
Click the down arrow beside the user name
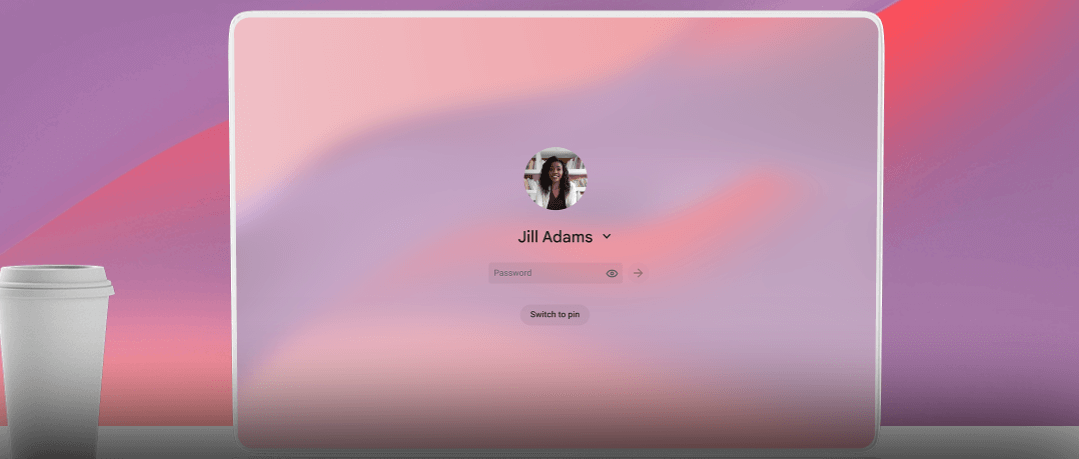point(607,237)
